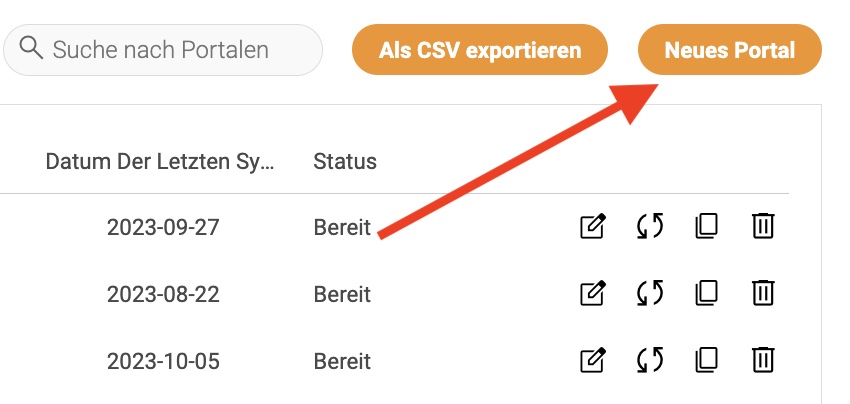Select the 2023-10-05 date cell
The image size is (850, 404).
tap(163, 362)
